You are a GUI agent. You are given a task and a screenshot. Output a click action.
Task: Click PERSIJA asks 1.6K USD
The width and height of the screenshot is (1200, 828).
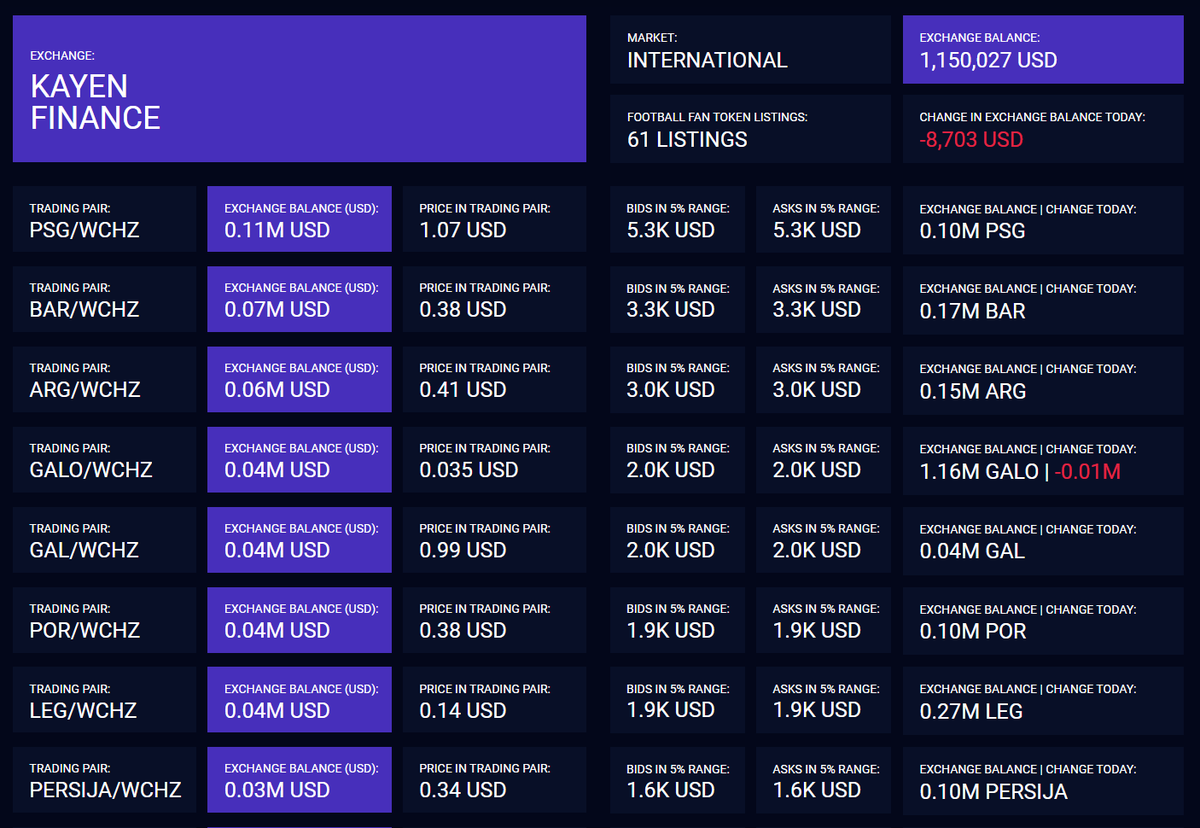824,780
